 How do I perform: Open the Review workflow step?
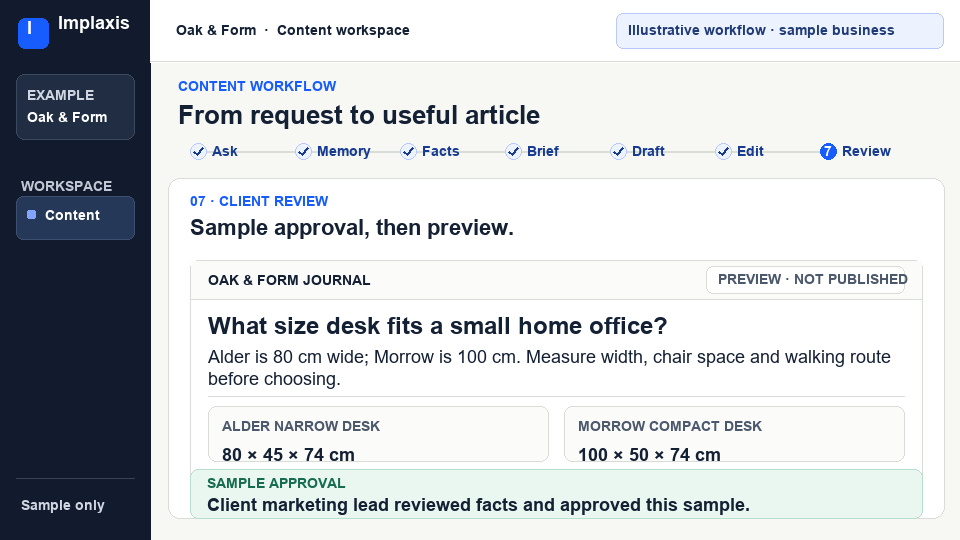[x=855, y=151]
